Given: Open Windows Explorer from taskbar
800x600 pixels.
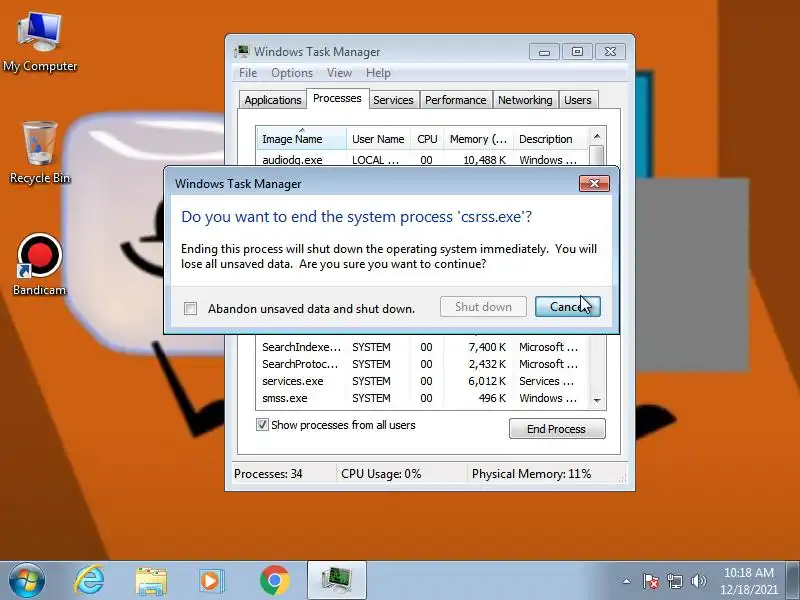Looking at the screenshot, I should (151, 581).
